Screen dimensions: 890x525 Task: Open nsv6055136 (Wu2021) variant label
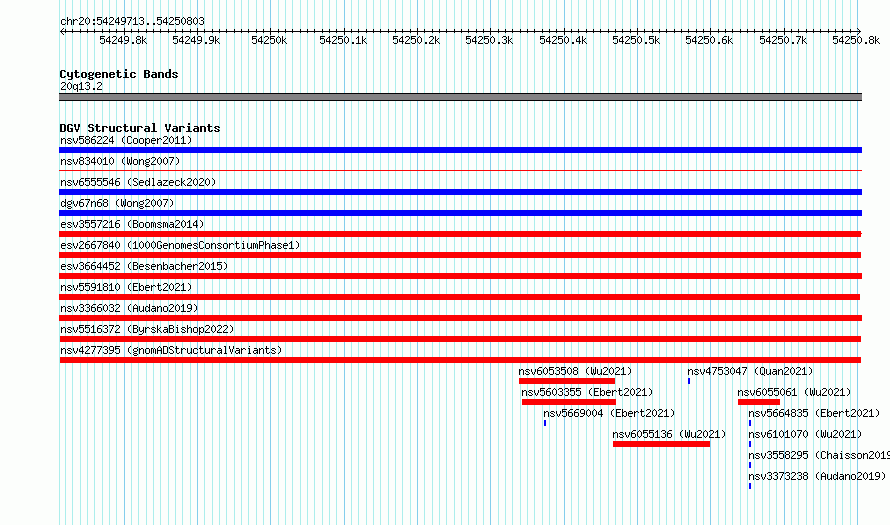(x=669, y=434)
